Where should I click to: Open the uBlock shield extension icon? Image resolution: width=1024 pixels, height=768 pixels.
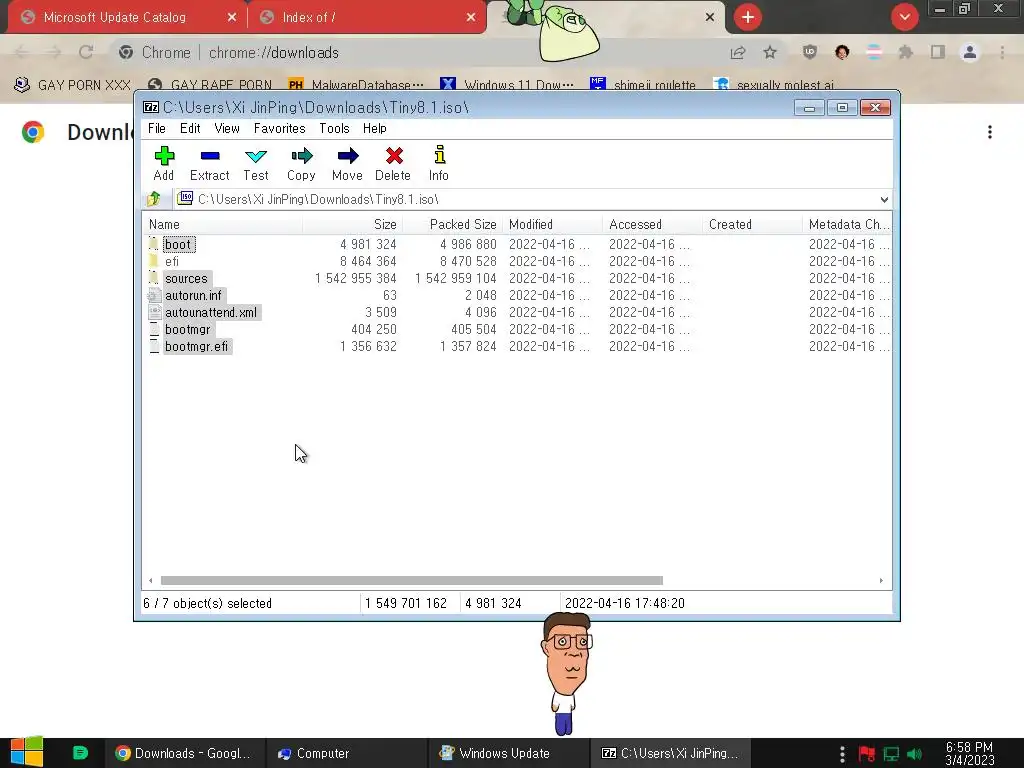[x=810, y=52]
